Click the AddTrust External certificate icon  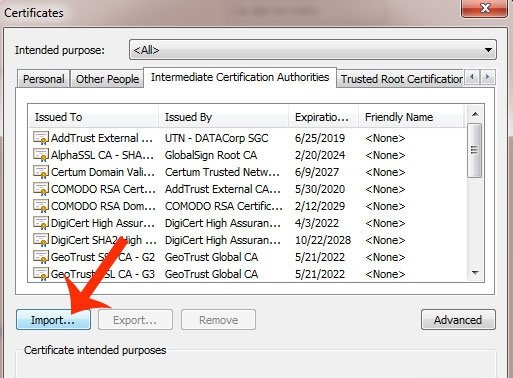tap(41, 138)
